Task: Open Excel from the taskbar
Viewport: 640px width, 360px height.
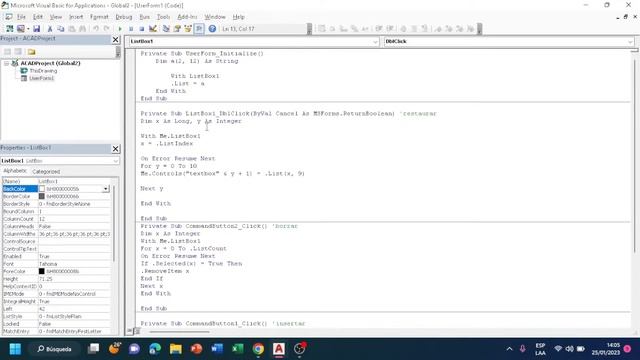Action: 238,349
